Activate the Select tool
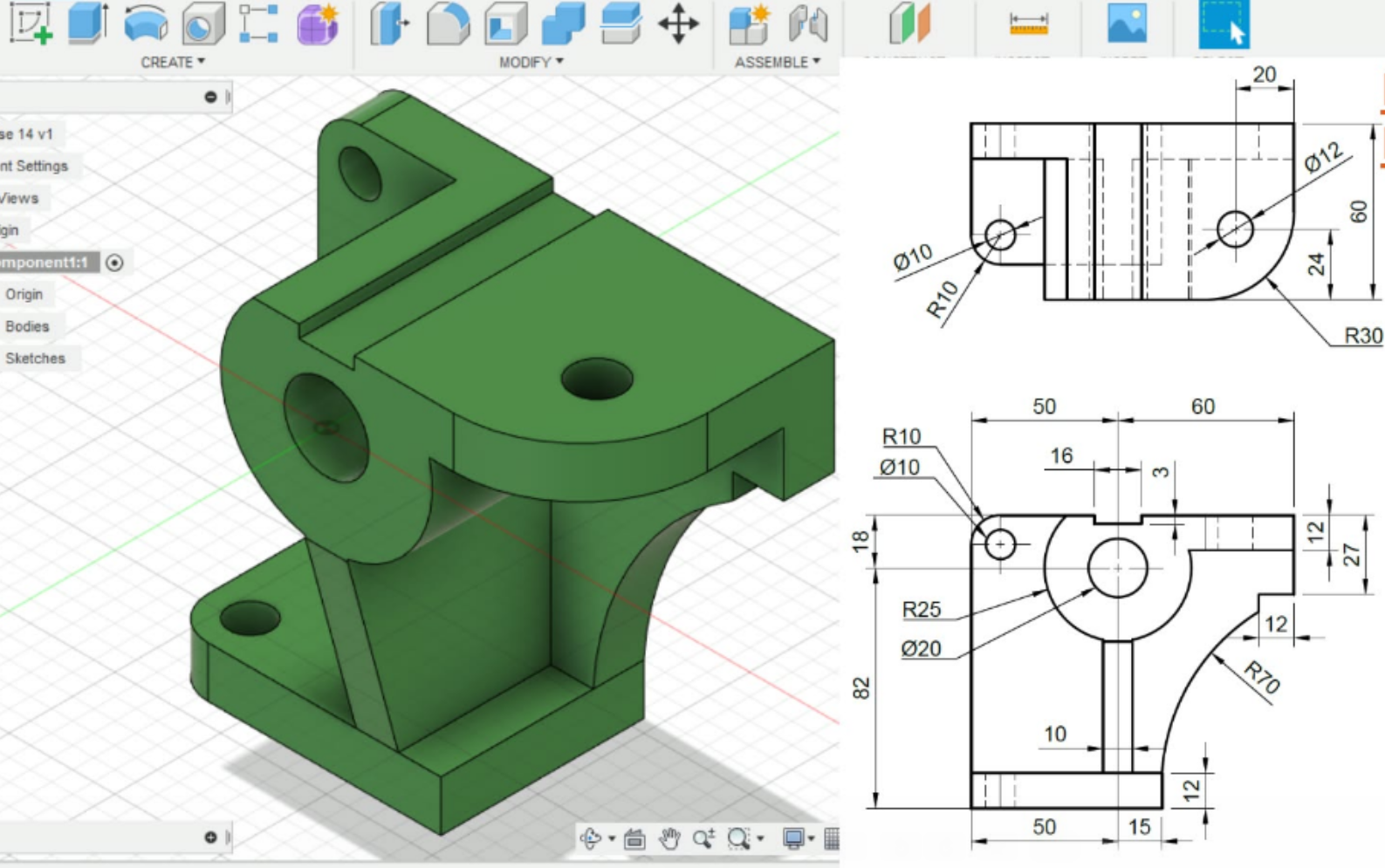Viewport: 1385px width, 868px height. [x=1224, y=24]
